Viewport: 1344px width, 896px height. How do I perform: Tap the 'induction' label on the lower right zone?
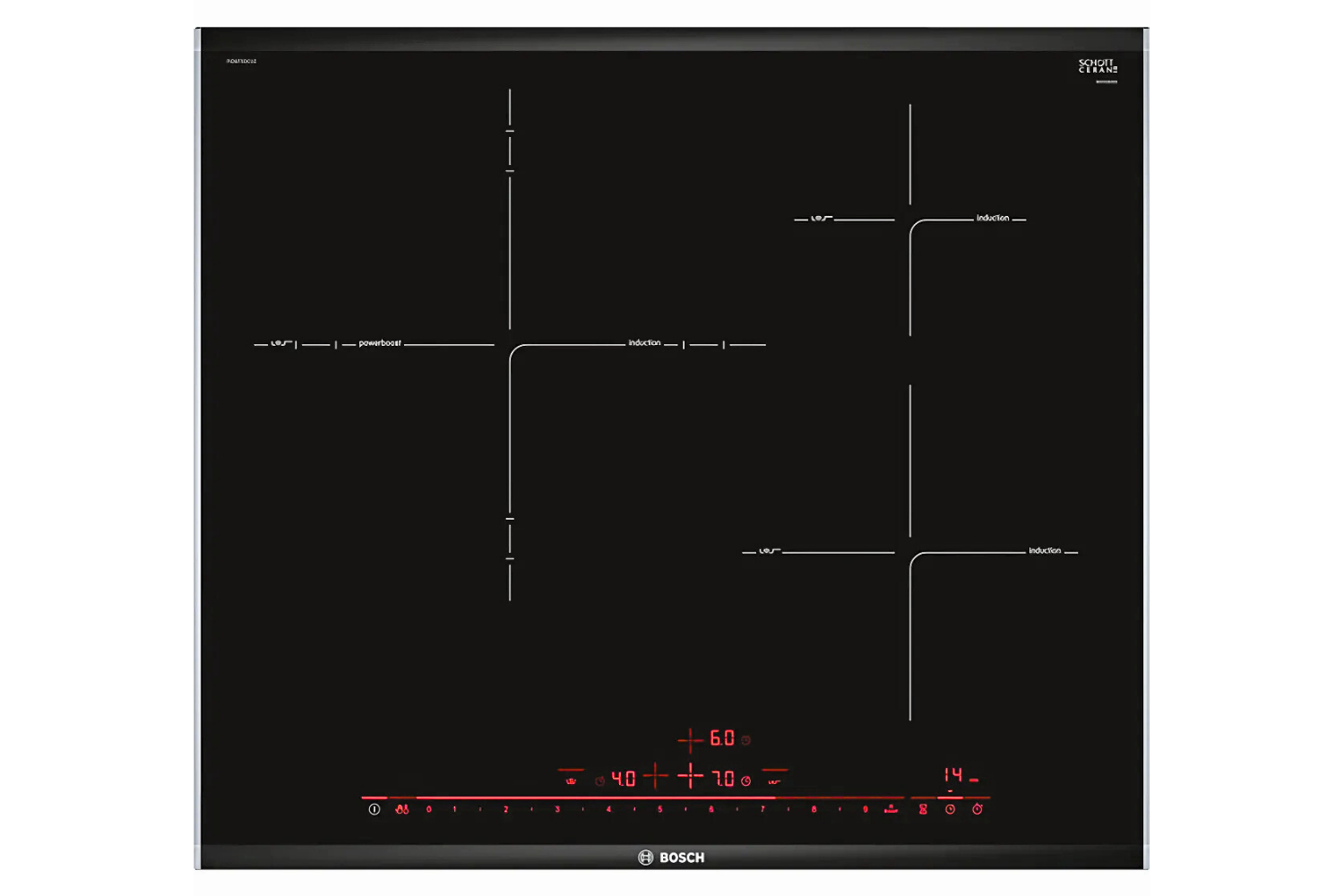click(x=1045, y=550)
